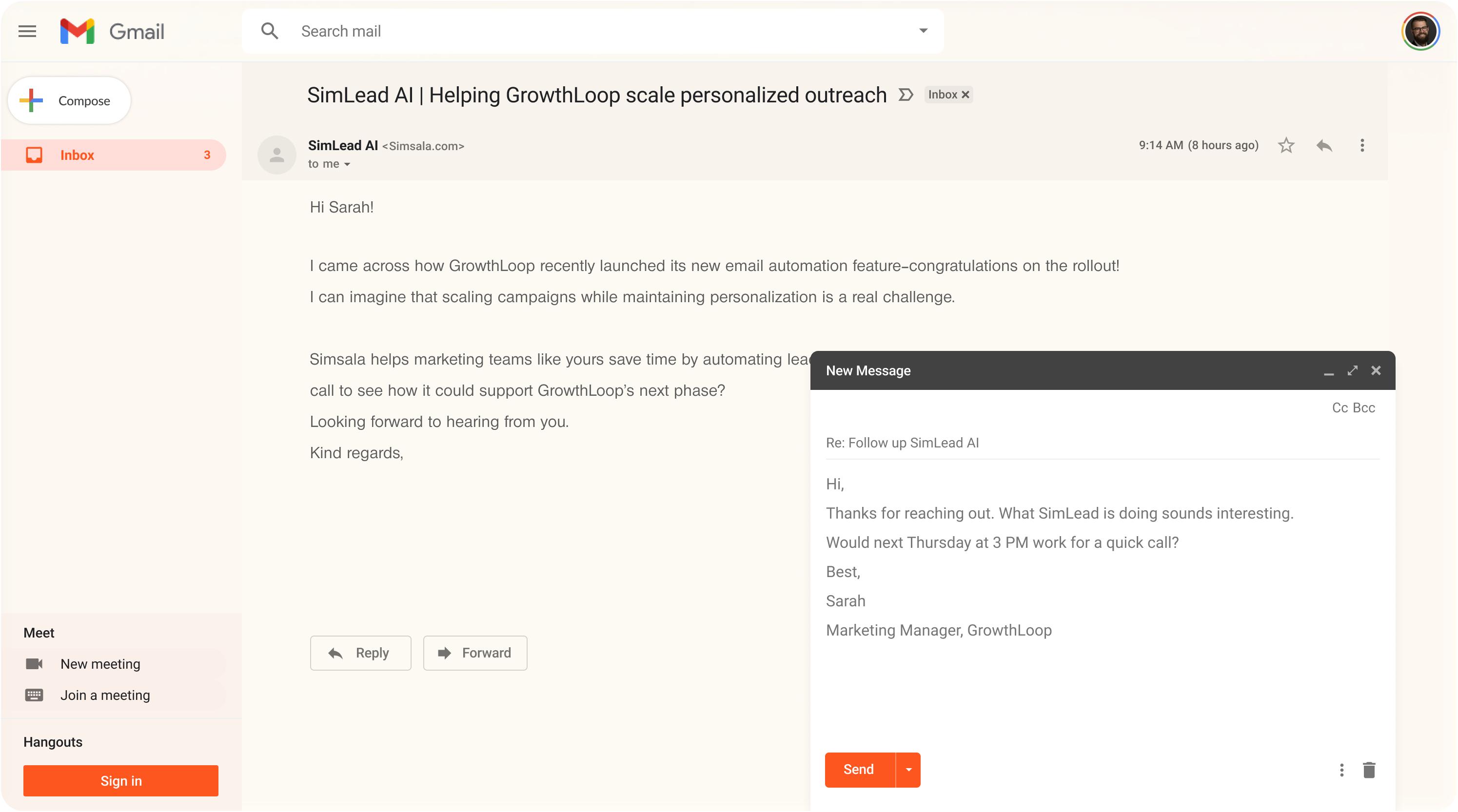Screen dimensions: 1458x812
Task: Toggle the importance marker beside the subject
Action: pos(906,95)
